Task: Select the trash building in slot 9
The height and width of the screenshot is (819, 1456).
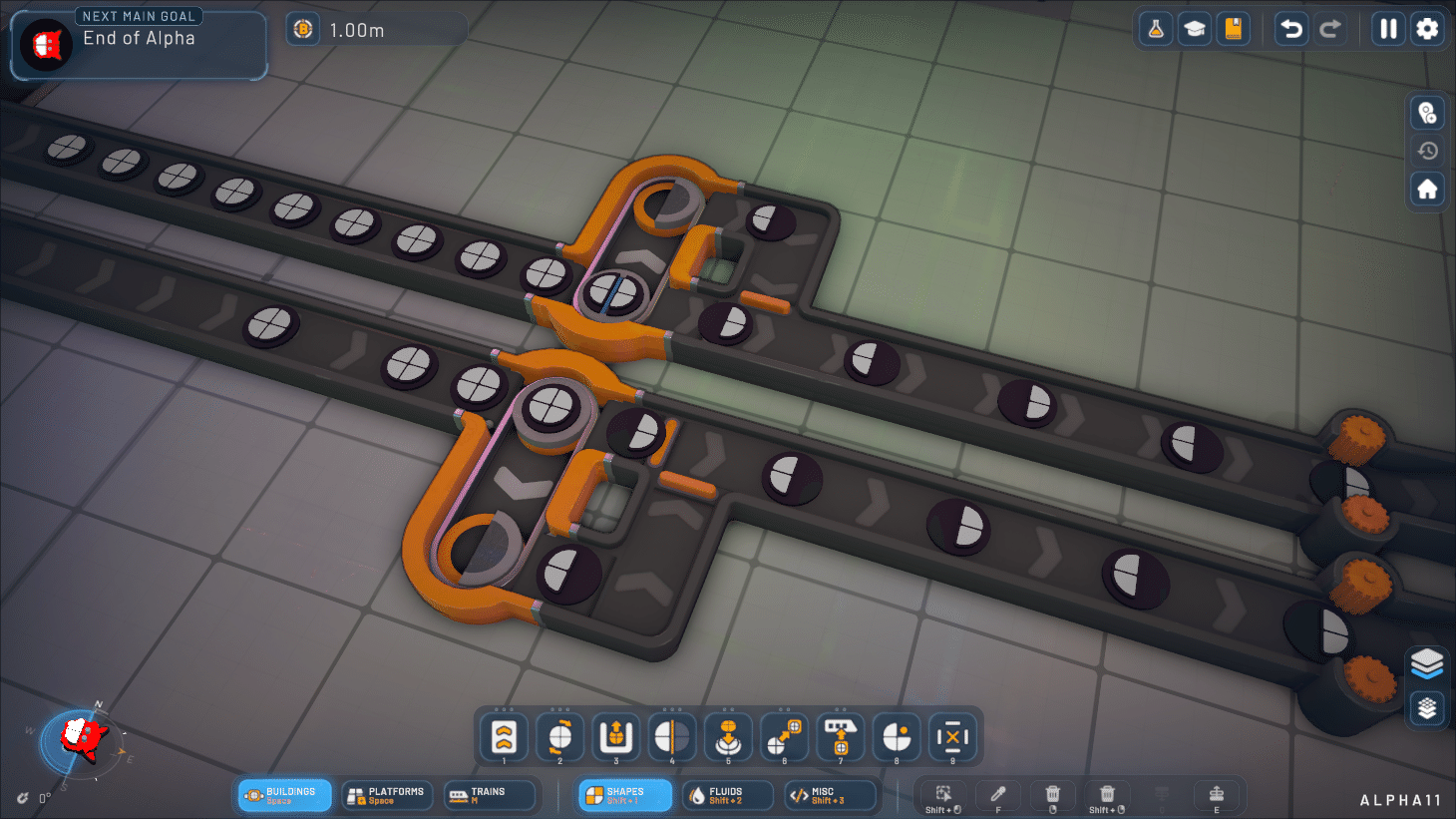Action: (x=952, y=738)
